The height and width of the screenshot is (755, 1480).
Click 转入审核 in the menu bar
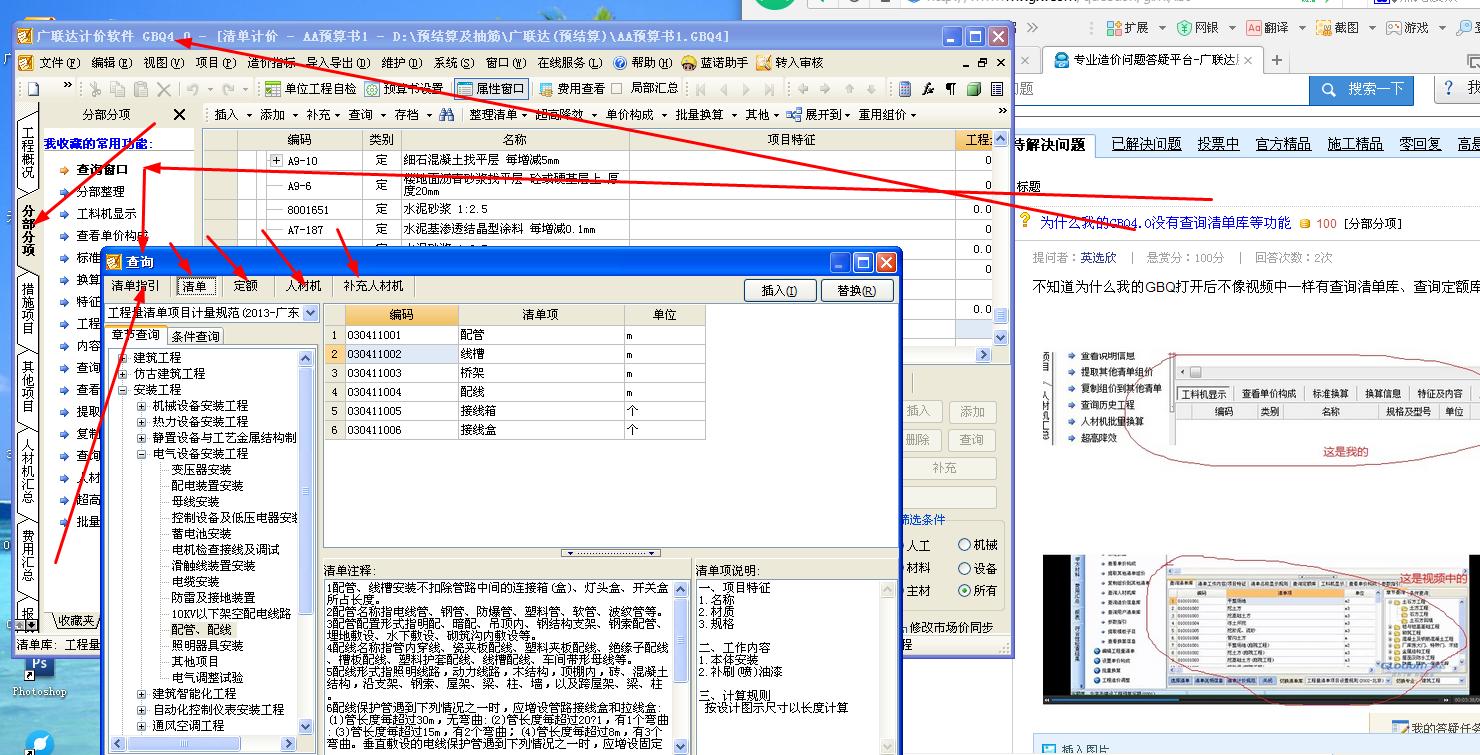(x=790, y=63)
